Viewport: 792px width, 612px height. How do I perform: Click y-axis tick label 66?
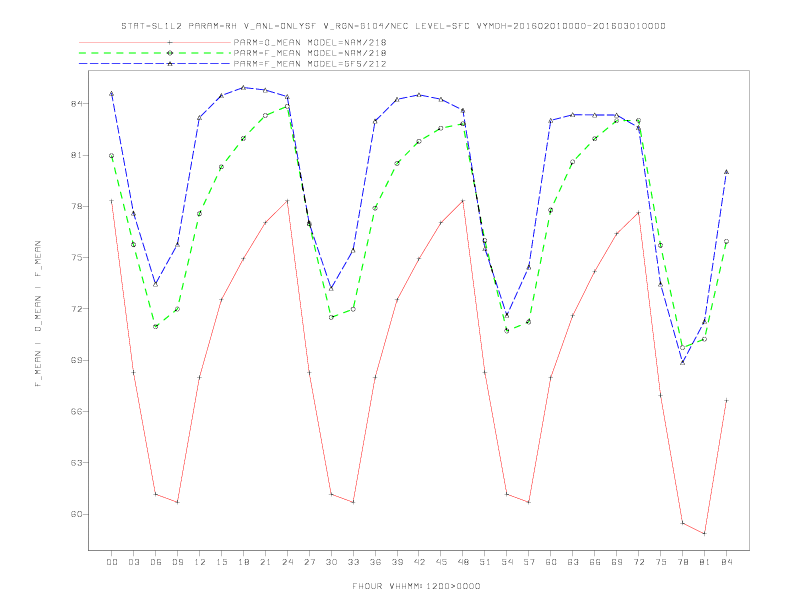point(76,412)
